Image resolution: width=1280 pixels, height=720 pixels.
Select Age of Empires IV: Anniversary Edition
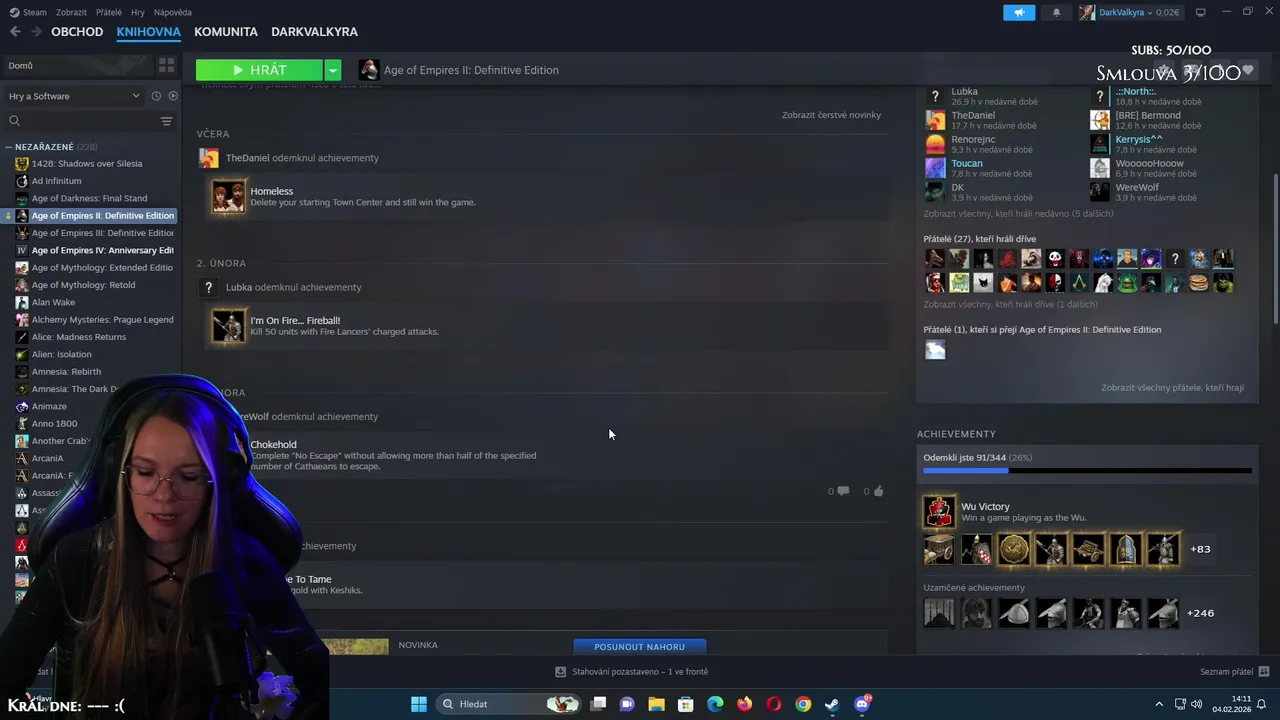pyautogui.click(x=96, y=250)
